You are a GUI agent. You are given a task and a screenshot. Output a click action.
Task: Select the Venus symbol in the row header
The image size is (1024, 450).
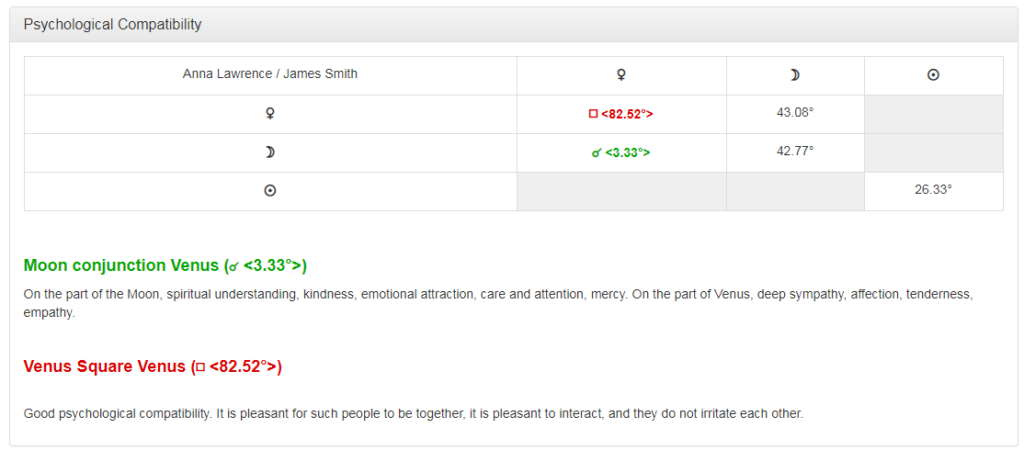[x=270, y=114]
